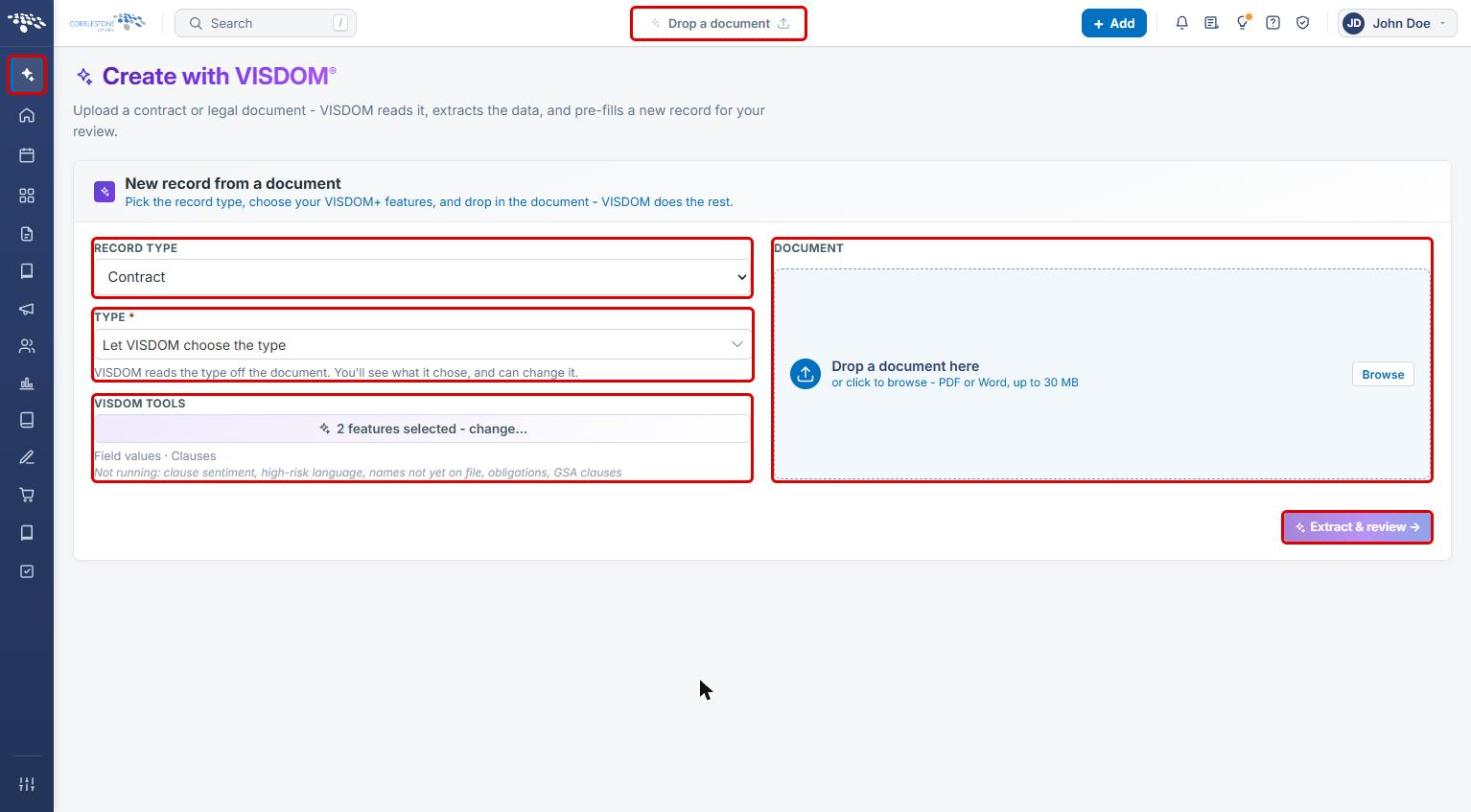The image size is (1471, 812).
Task: Open the lightbulb tips icon
Action: (1243, 23)
